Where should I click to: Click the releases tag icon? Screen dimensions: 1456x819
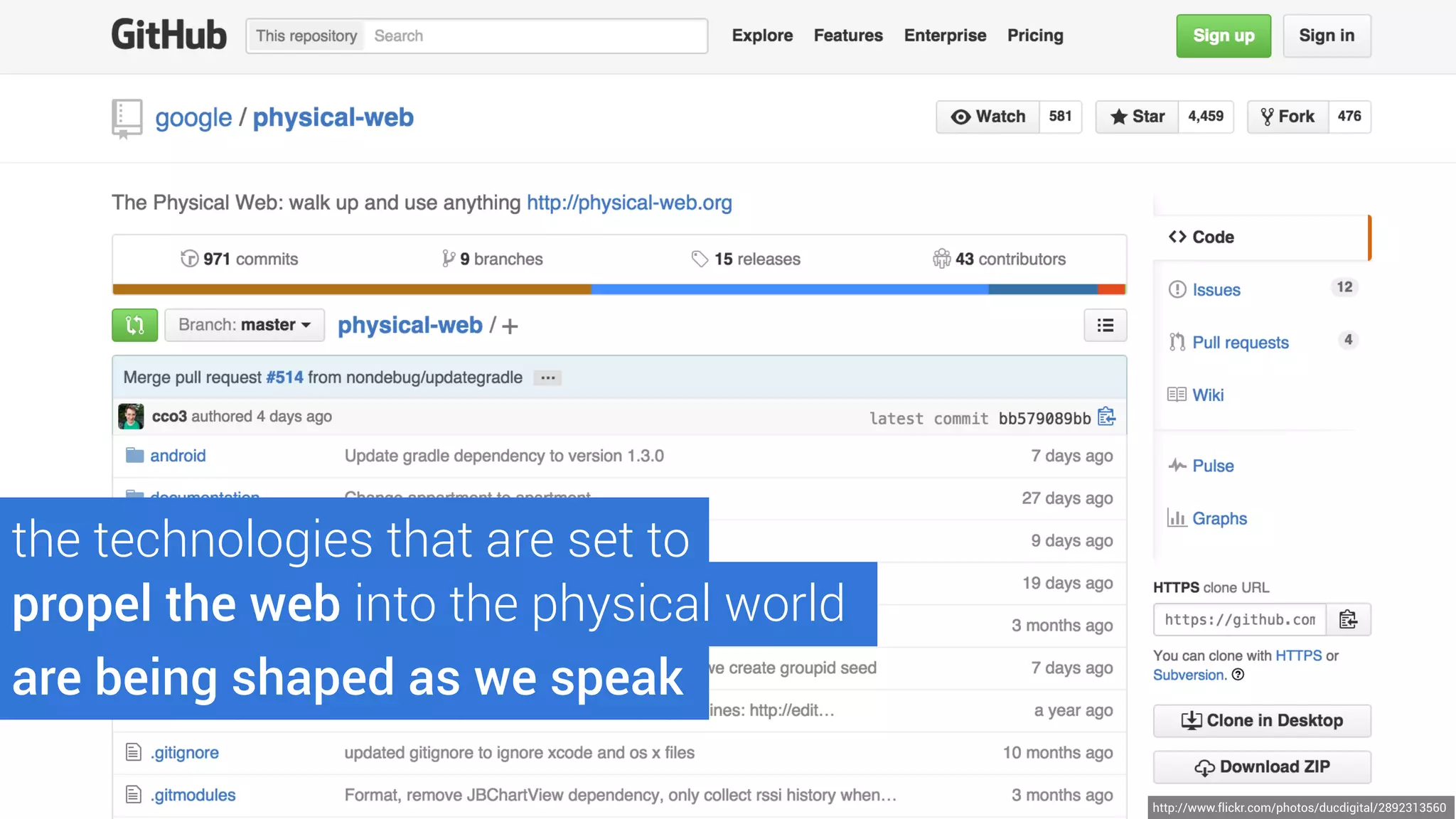[x=700, y=259]
